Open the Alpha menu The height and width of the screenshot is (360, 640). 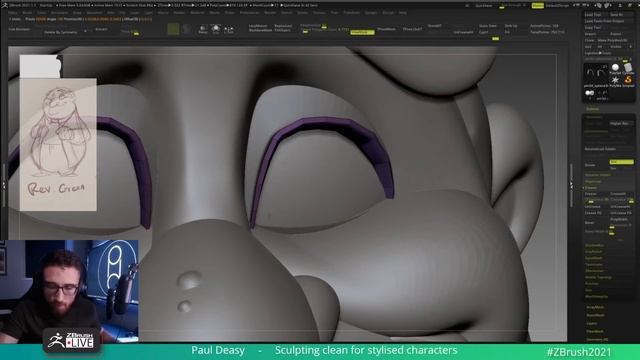(x=12, y=13)
